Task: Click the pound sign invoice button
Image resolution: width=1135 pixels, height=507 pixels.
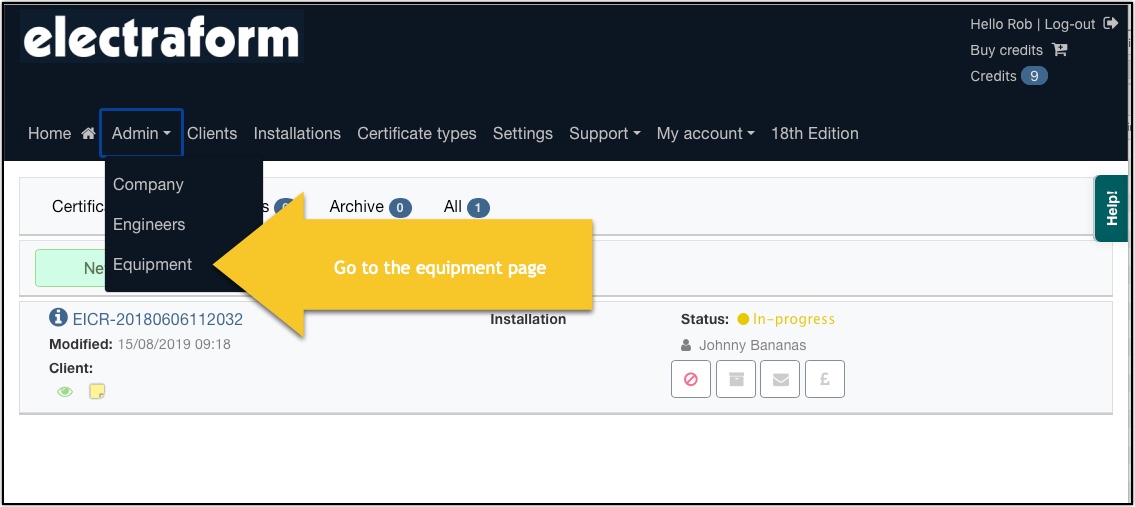Action: tap(825, 379)
